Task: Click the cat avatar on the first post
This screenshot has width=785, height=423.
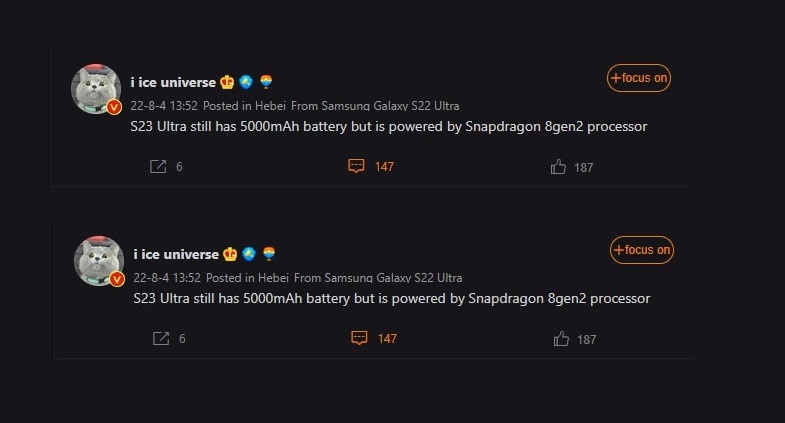Action: (x=96, y=89)
